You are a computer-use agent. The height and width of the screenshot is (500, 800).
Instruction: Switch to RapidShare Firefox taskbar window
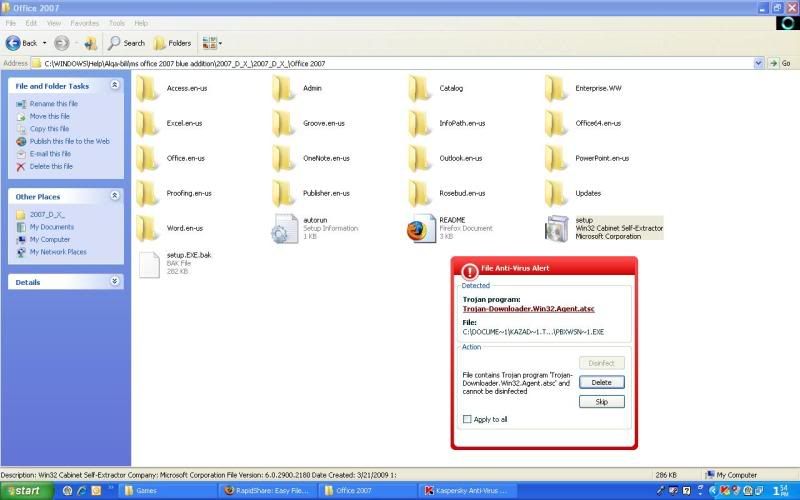[268, 491]
